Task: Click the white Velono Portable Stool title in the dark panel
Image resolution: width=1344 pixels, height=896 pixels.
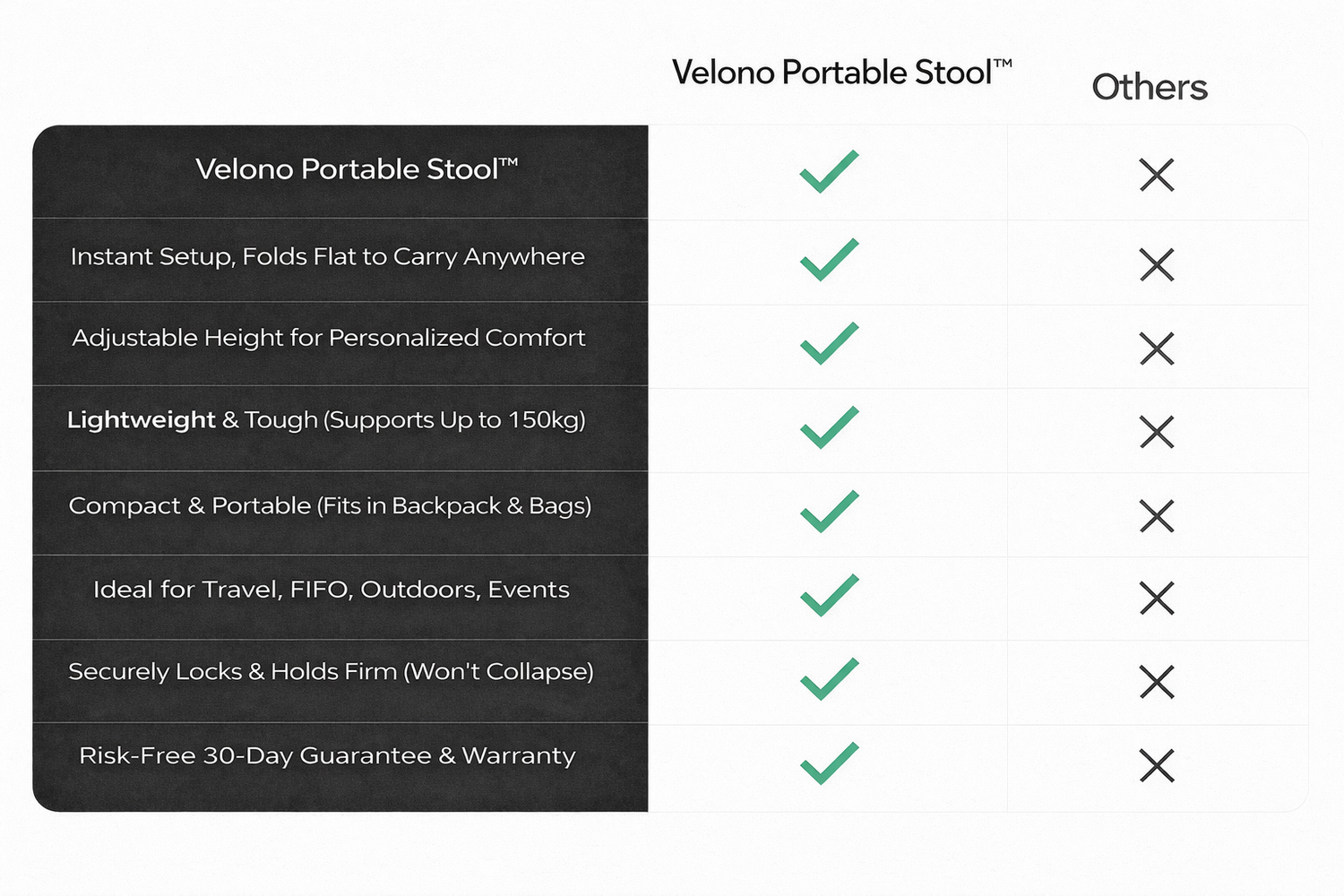Action: click(357, 169)
